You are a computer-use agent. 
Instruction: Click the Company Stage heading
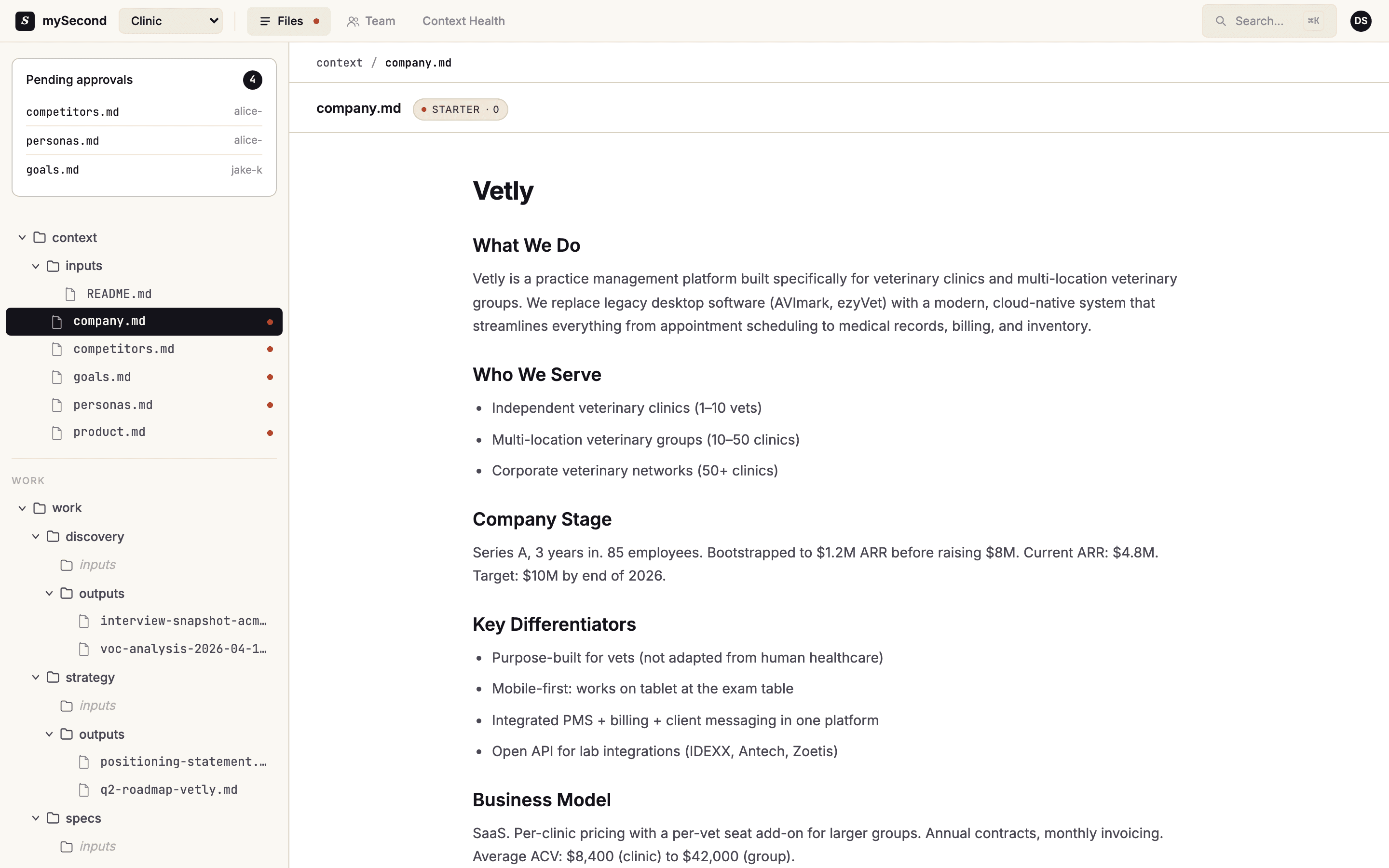pyautogui.click(x=542, y=519)
